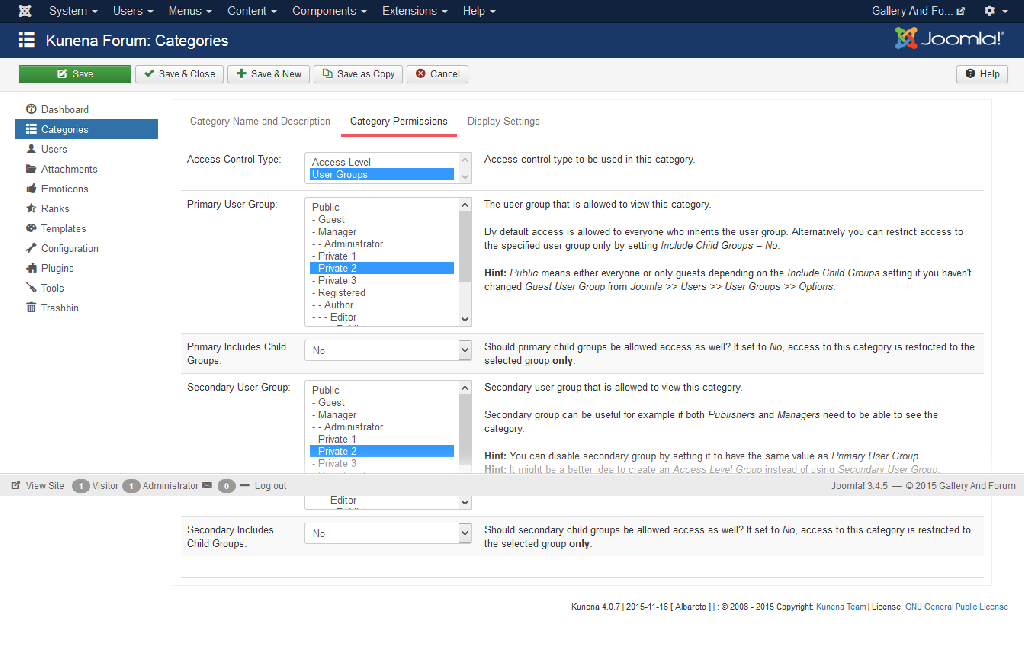This screenshot has width=1024, height=652.
Task: Open Secondary Includes Child Groups dropdown
Action: point(388,533)
